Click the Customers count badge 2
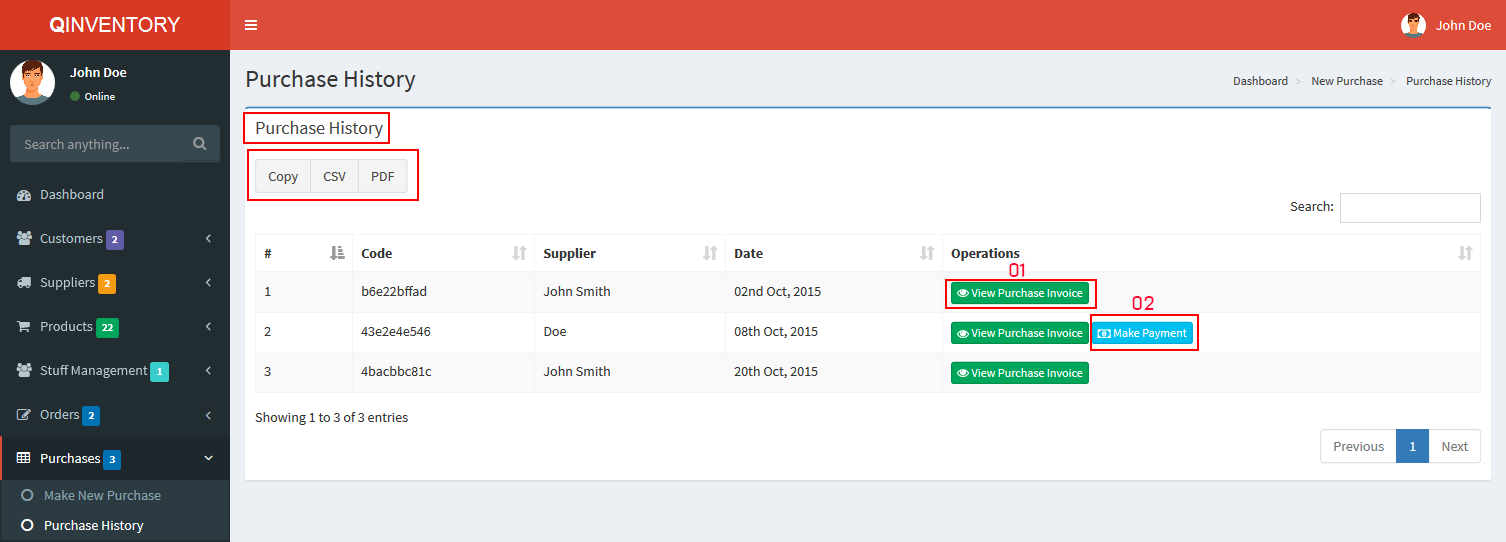The height and width of the screenshot is (542, 1506). click(115, 240)
